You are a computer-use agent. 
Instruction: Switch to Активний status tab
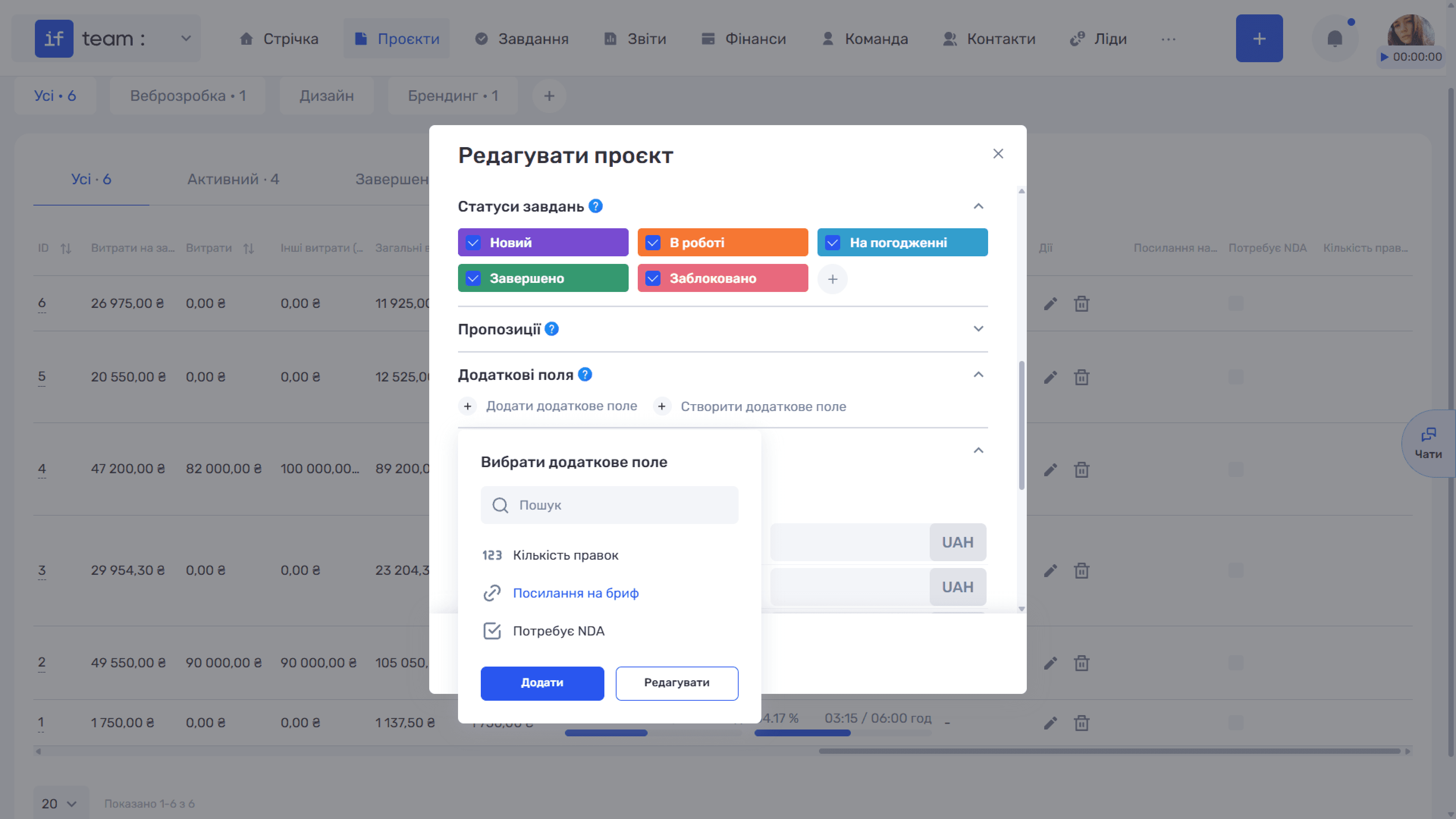234,179
